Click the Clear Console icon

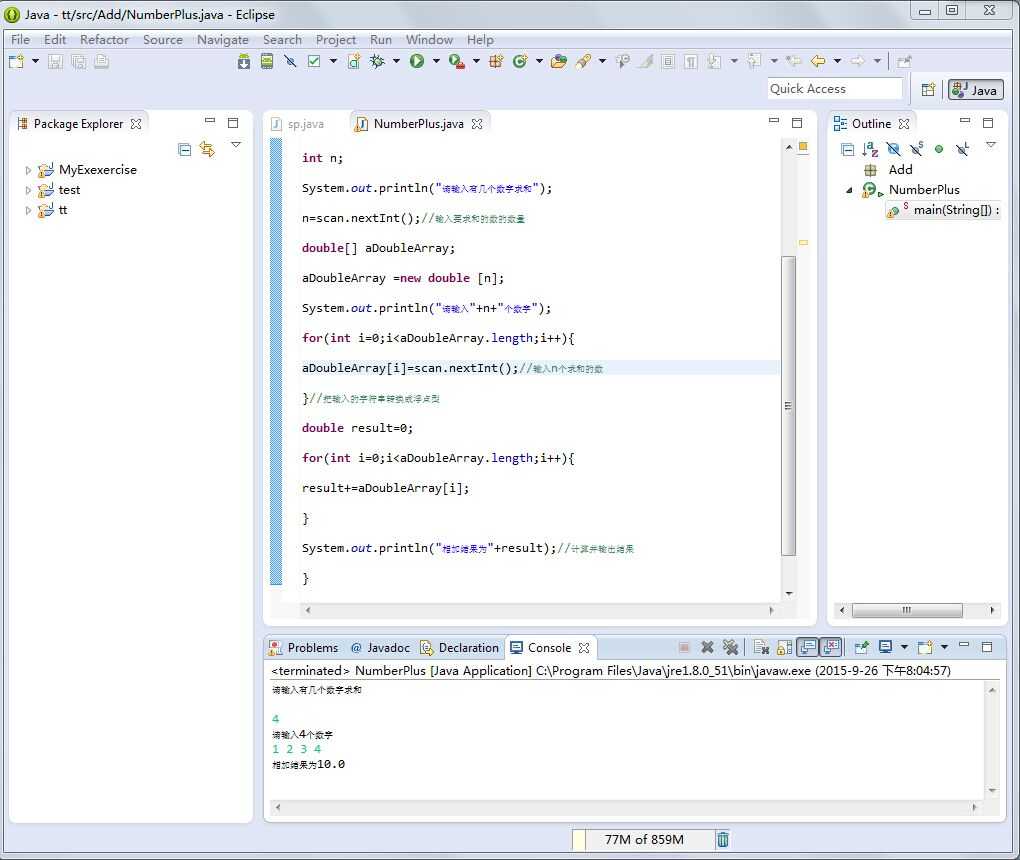761,647
